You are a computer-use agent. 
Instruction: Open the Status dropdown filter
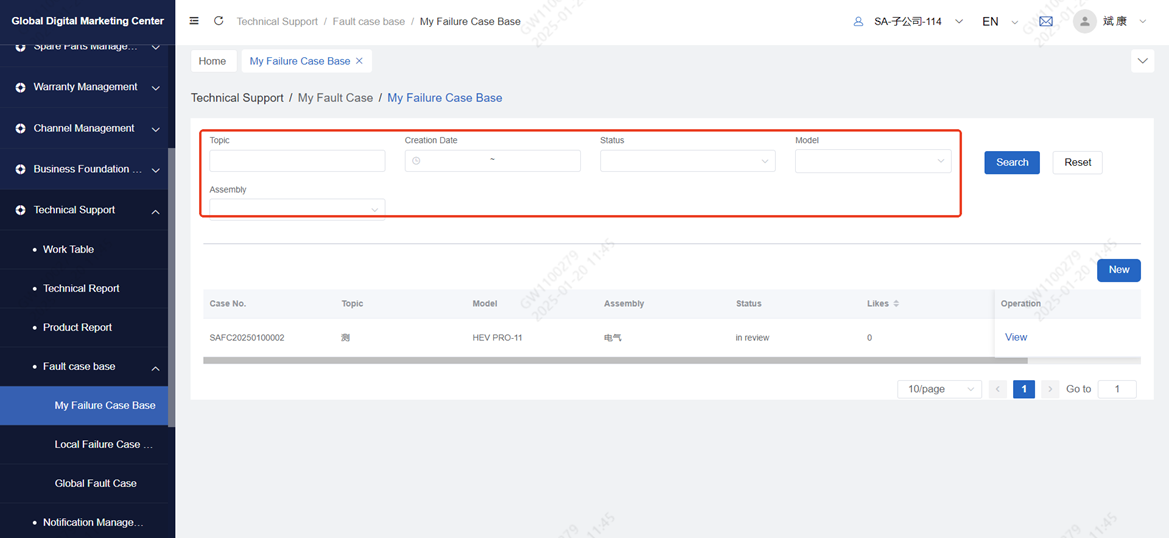[x=687, y=161]
